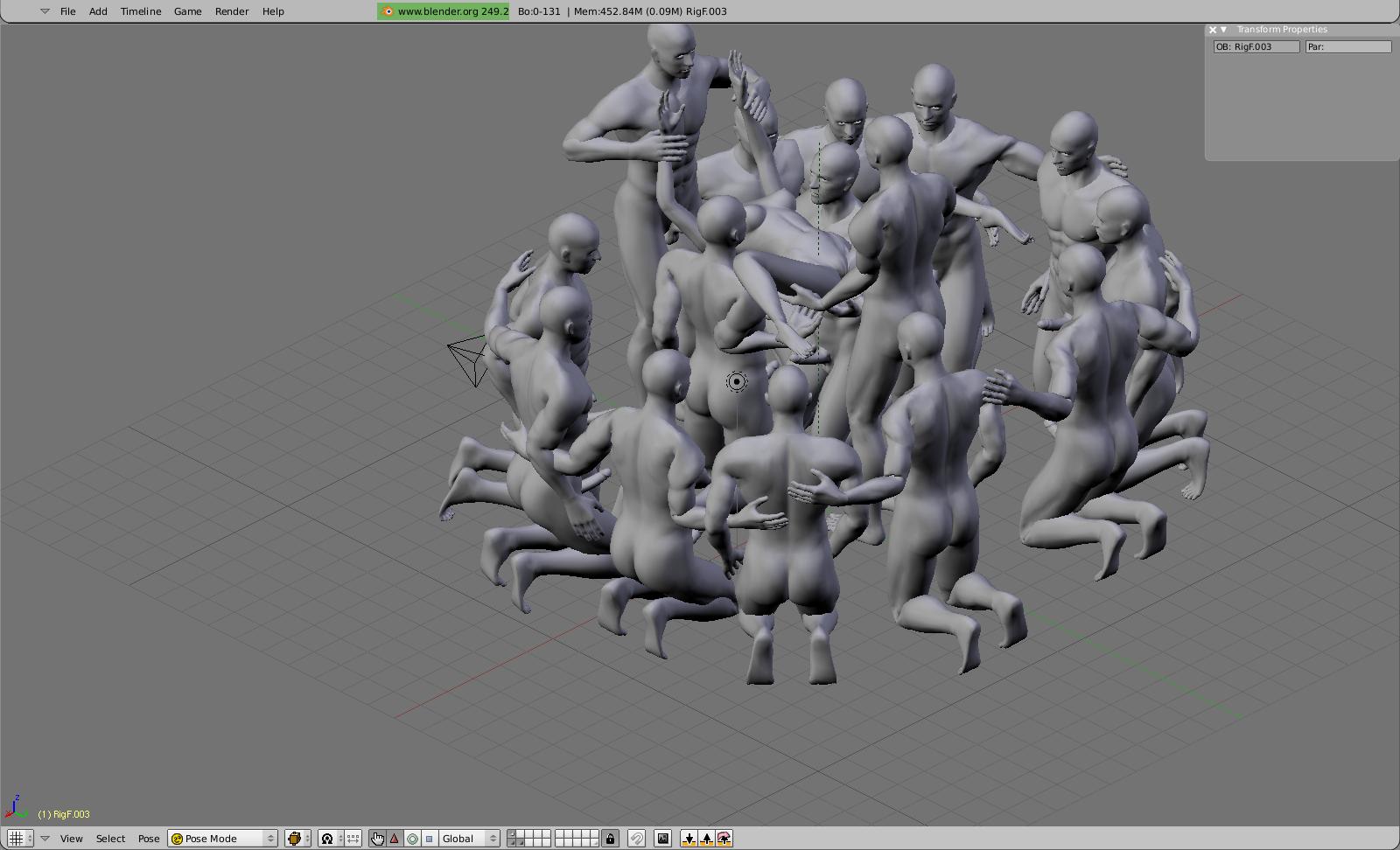Toggle layer 11 visibility button
Viewport: 1400px width, 850px height.
click(x=512, y=843)
